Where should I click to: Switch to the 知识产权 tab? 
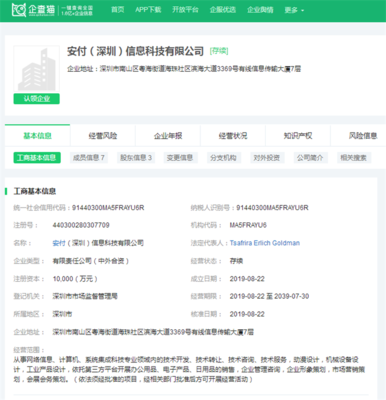click(298, 136)
